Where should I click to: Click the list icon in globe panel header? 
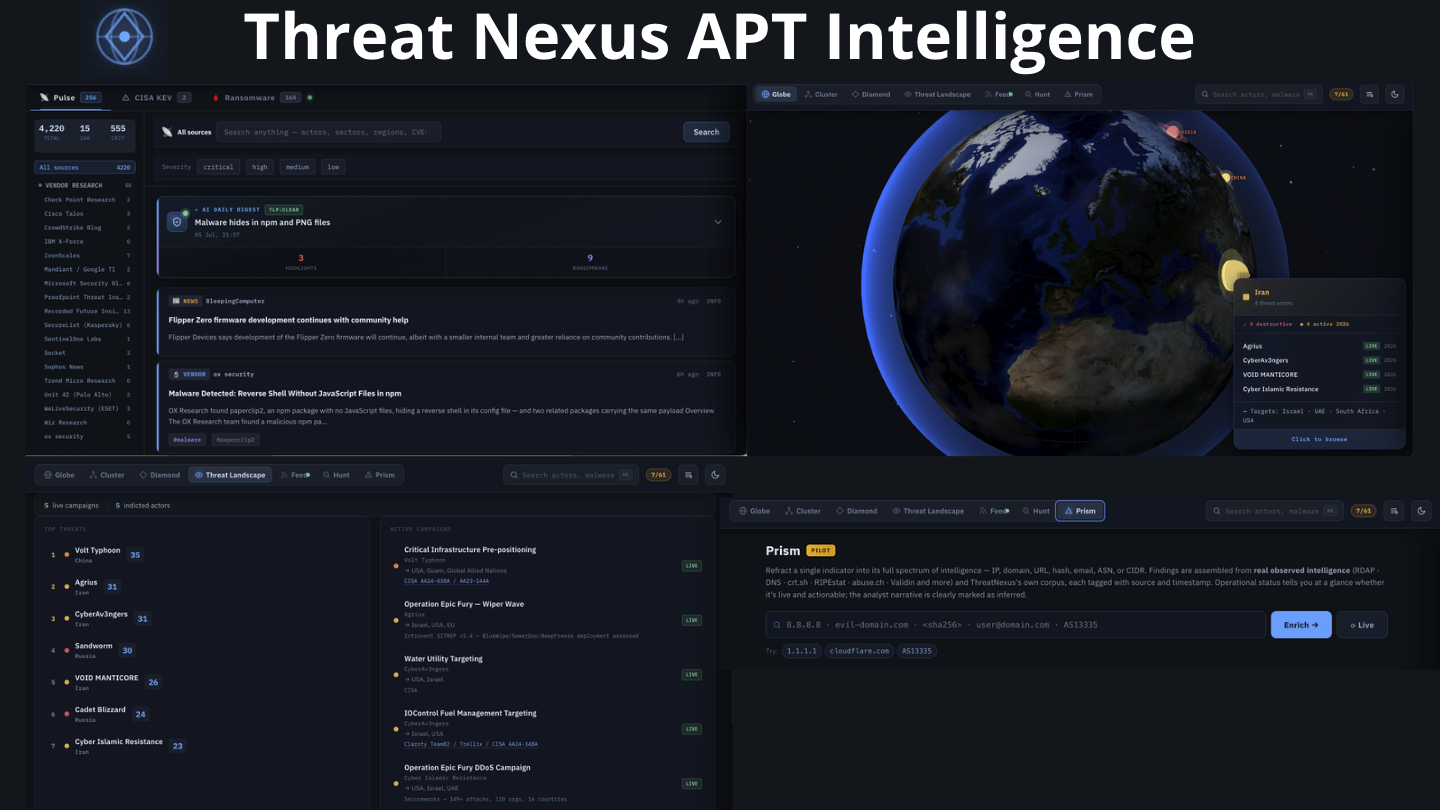1369,94
